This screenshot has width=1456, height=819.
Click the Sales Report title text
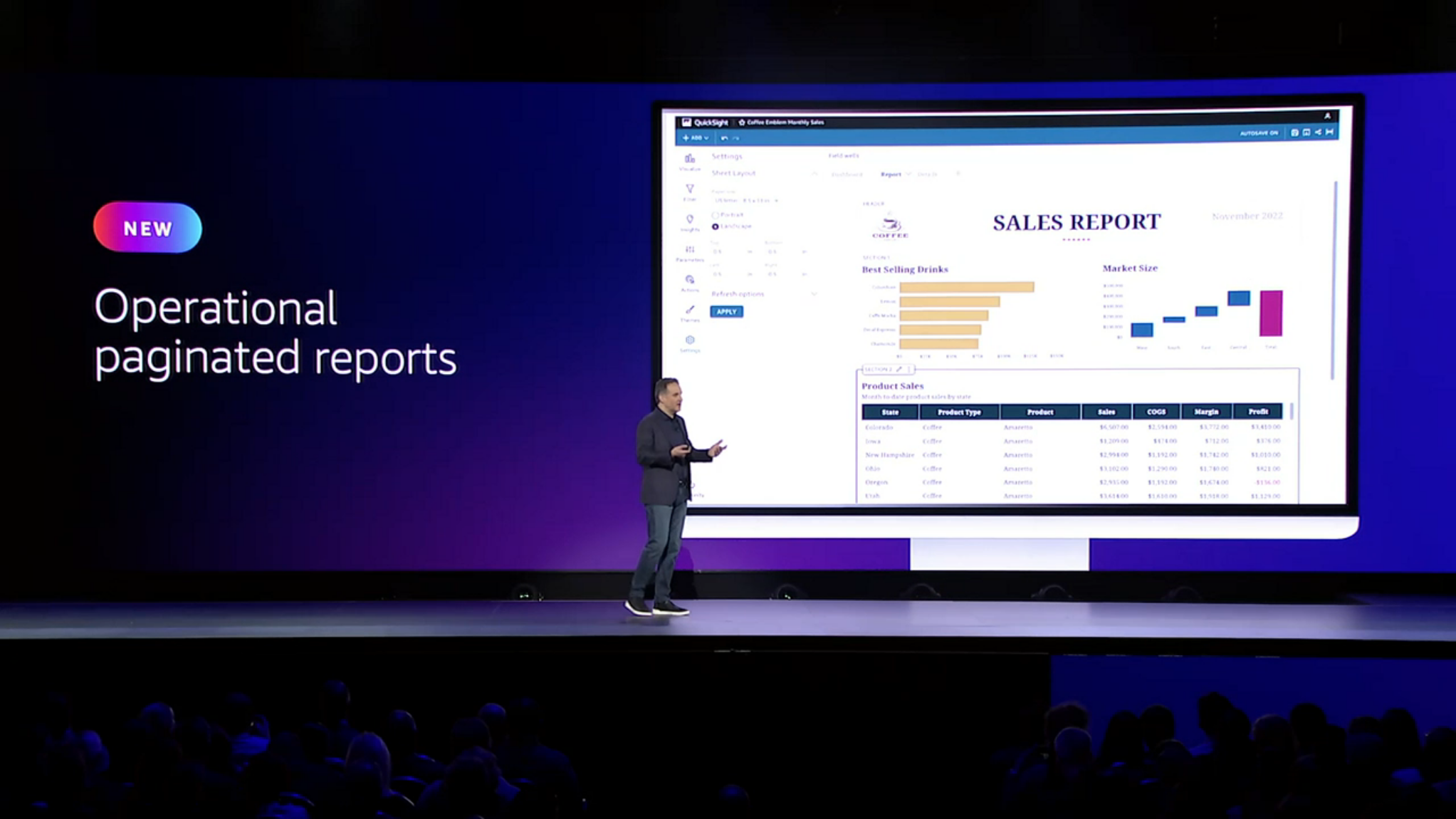click(1077, 222)
